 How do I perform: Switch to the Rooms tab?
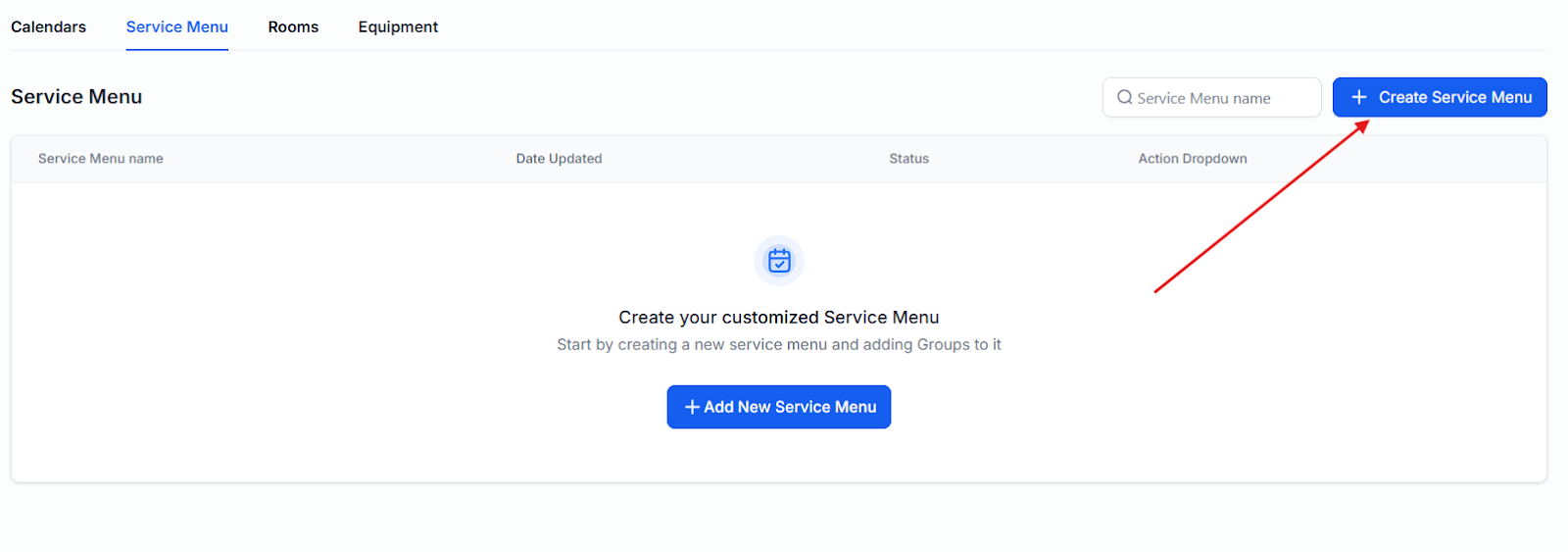click(293, 26)
